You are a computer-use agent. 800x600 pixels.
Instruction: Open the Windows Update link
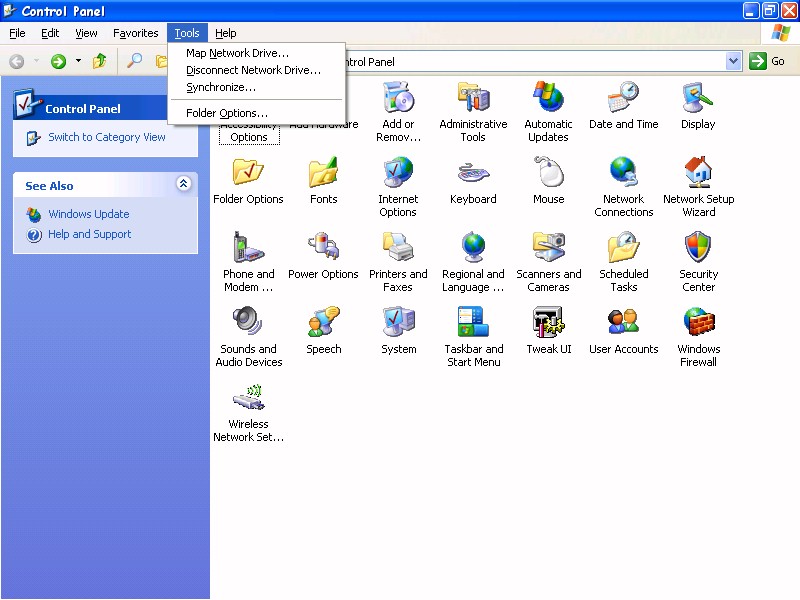tap(89, 214)
